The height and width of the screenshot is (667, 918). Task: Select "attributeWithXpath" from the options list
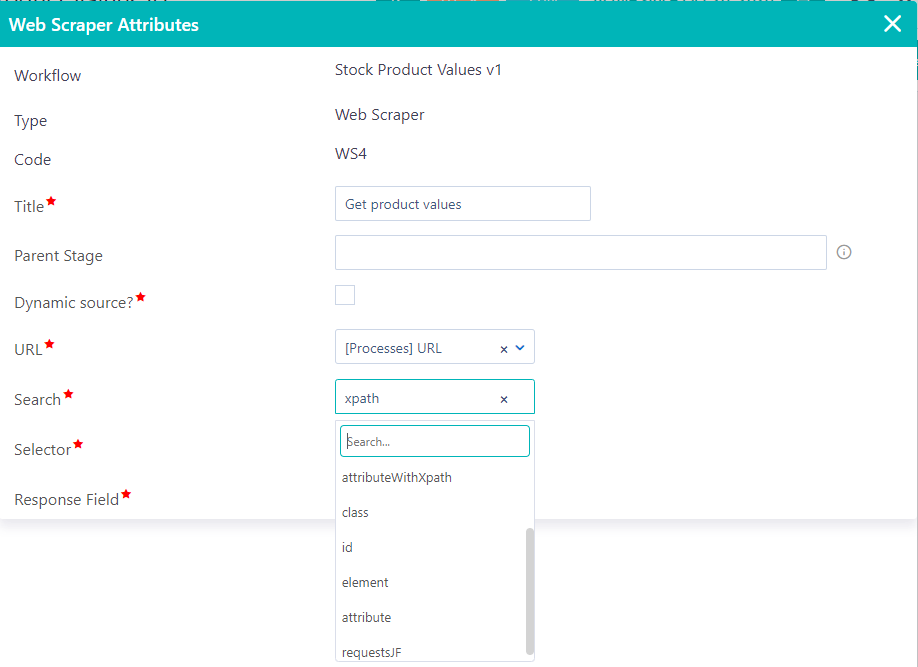tap(396, 477)
